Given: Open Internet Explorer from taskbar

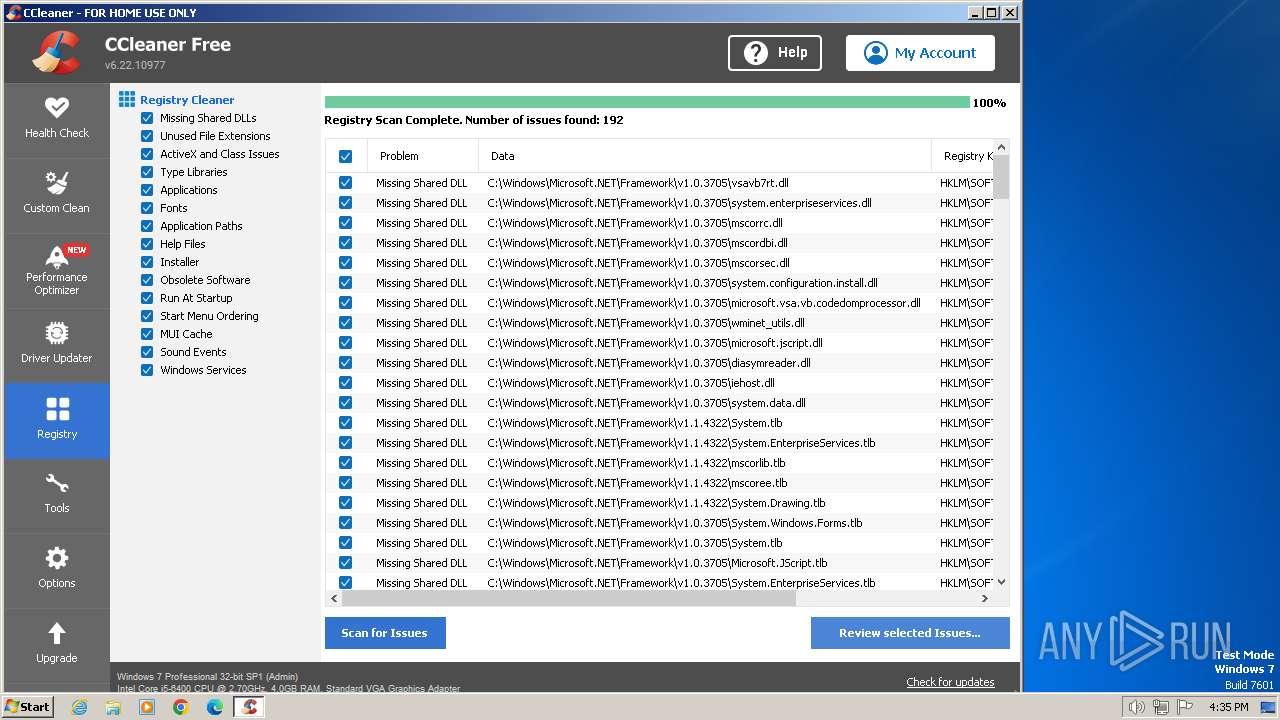Looking at the screenshot, I should coord(79,707).
